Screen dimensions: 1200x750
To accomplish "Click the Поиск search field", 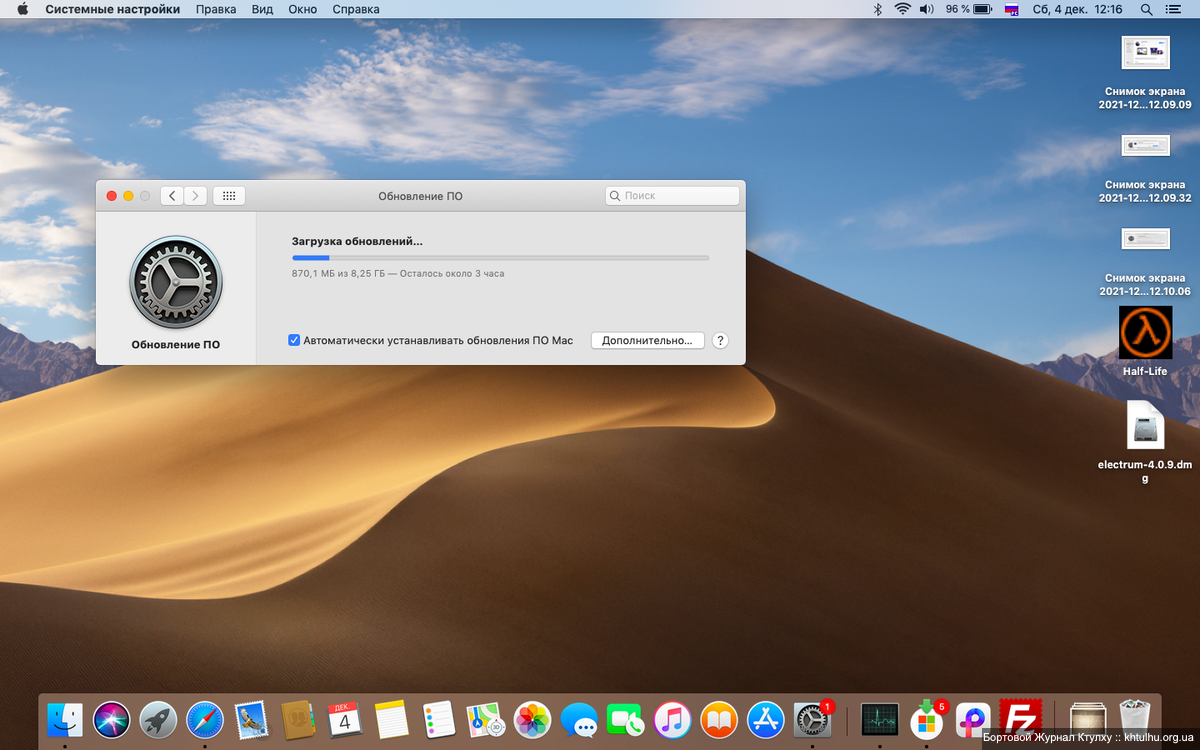I will (x=672, y=196).
